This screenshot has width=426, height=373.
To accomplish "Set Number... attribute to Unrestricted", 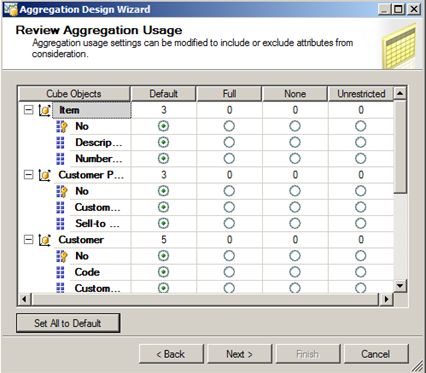I will pos(361,158).
